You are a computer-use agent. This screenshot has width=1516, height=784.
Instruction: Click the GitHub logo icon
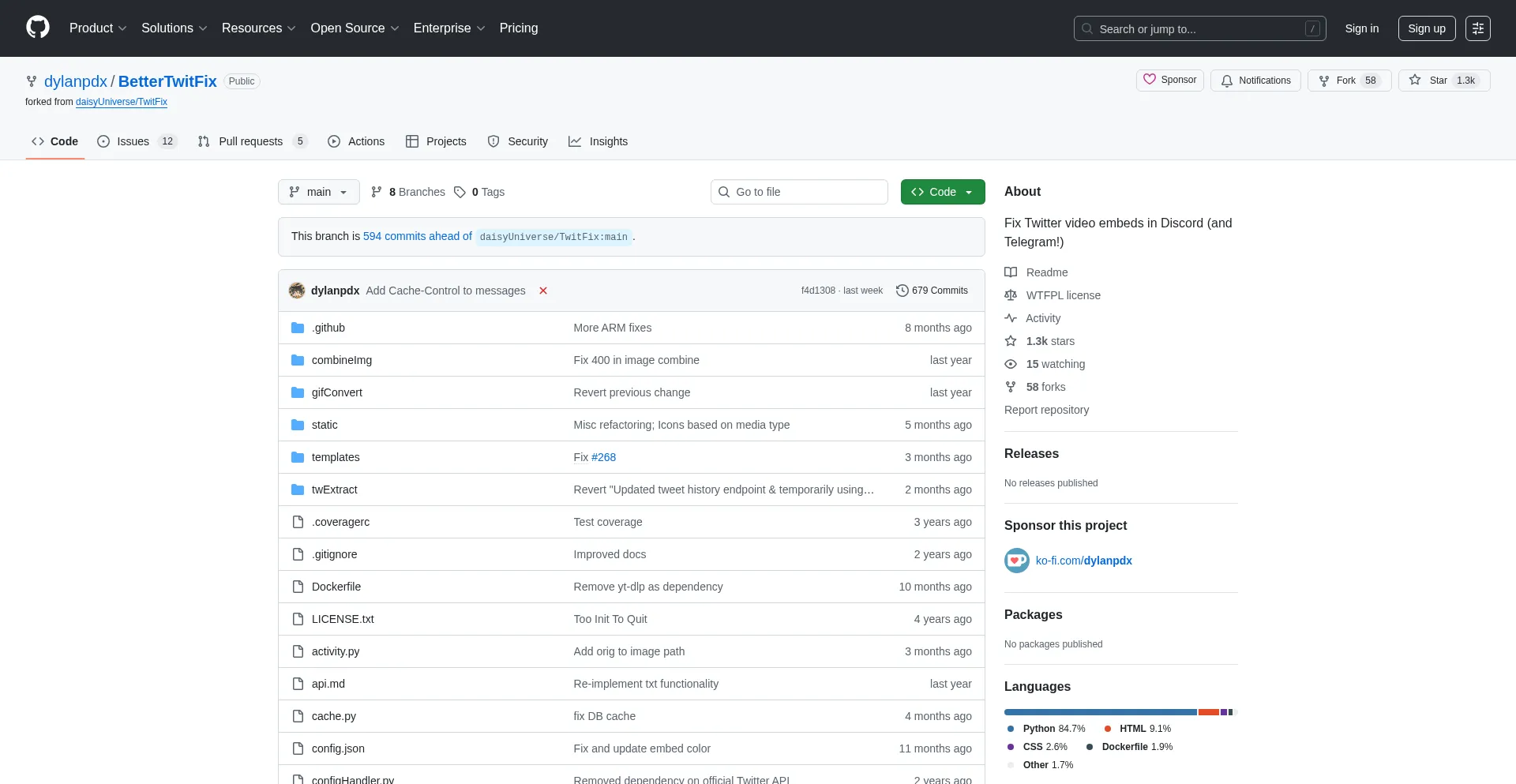point(38,28)
